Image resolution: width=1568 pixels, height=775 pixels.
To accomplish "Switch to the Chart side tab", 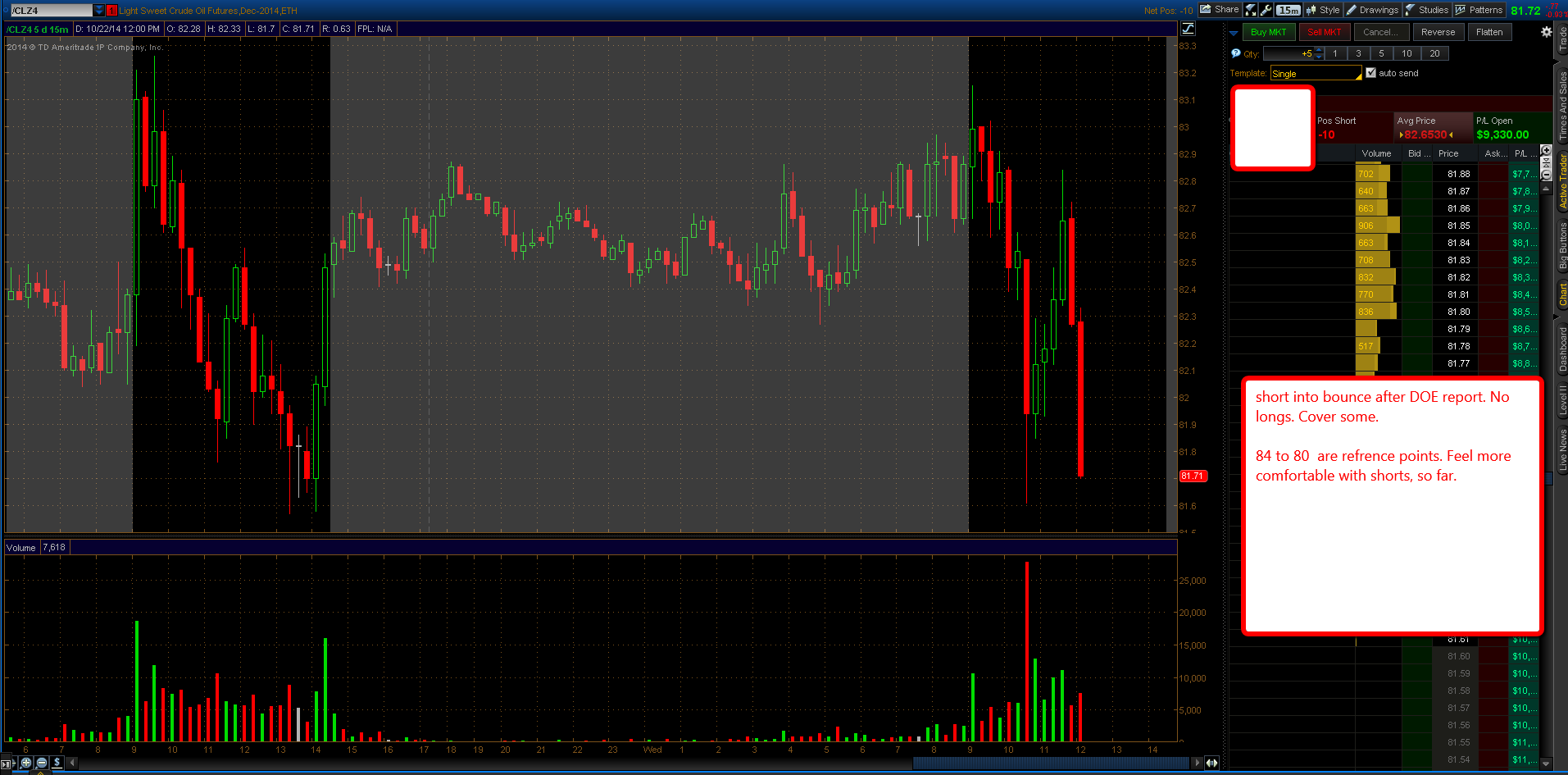I will pos(1561,294).
